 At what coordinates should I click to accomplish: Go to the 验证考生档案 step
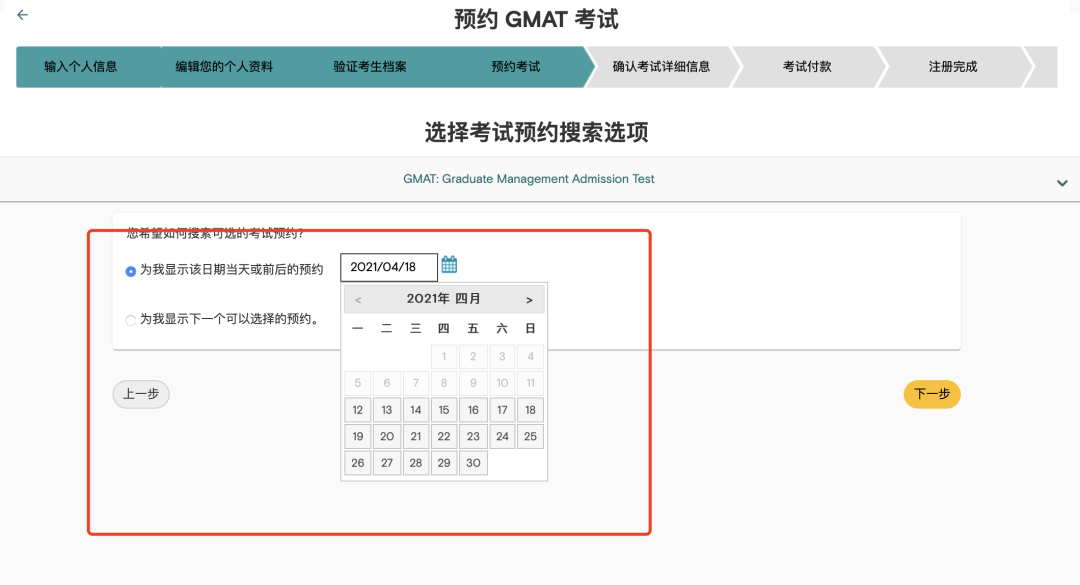370,67
